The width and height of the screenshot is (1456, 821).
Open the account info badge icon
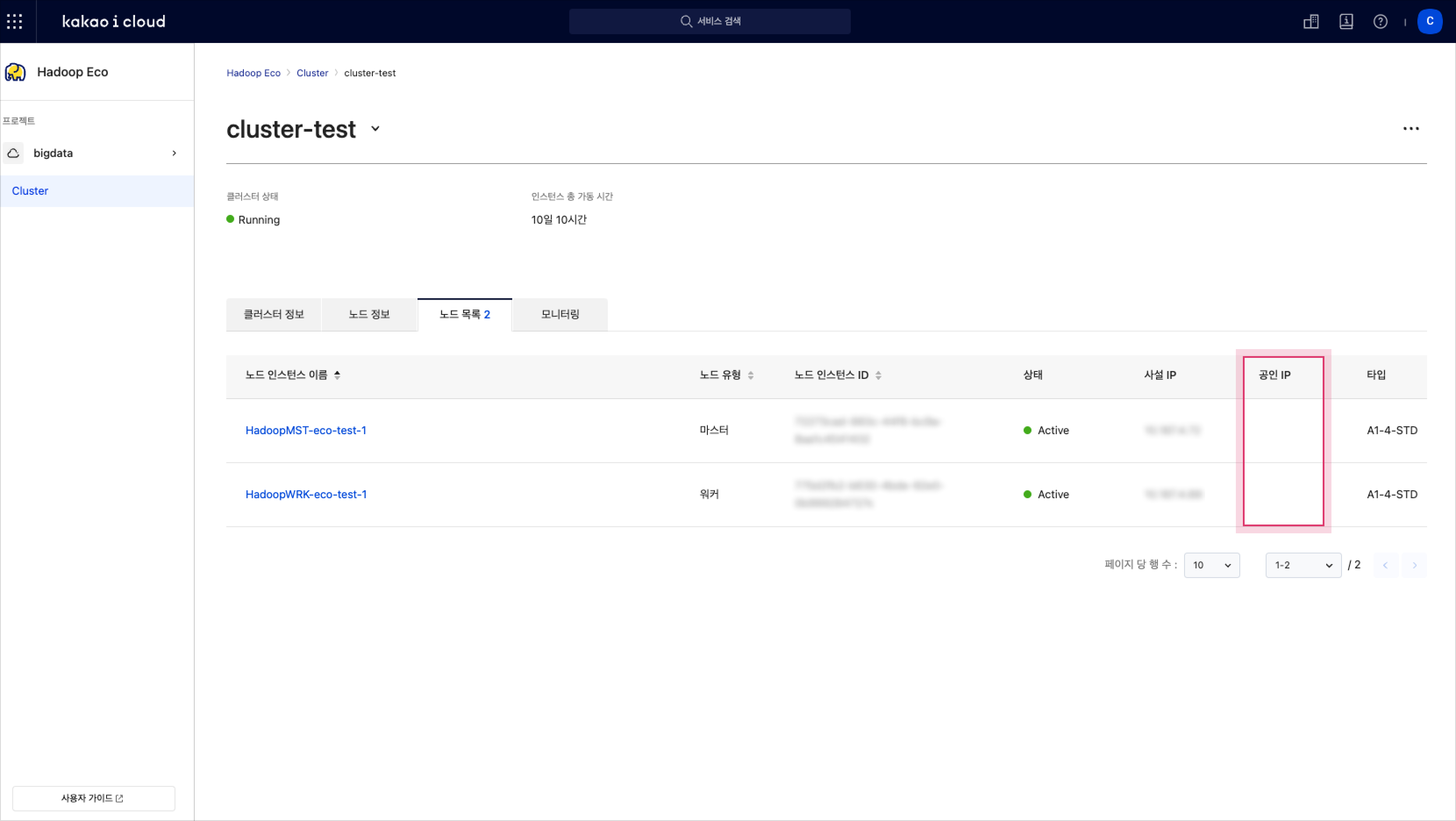[x=1346, y=21]
